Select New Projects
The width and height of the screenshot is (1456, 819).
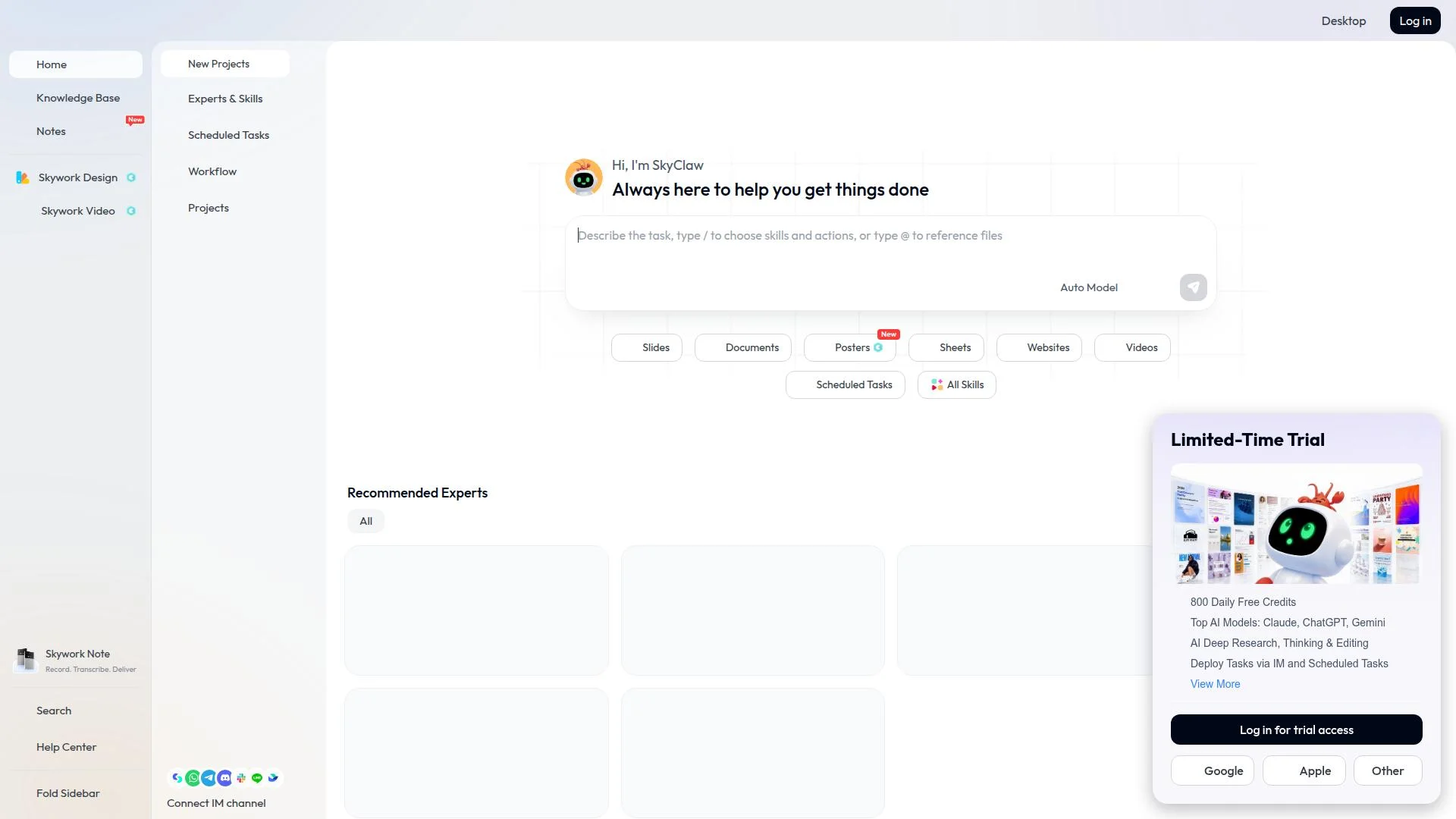(225, 64)
